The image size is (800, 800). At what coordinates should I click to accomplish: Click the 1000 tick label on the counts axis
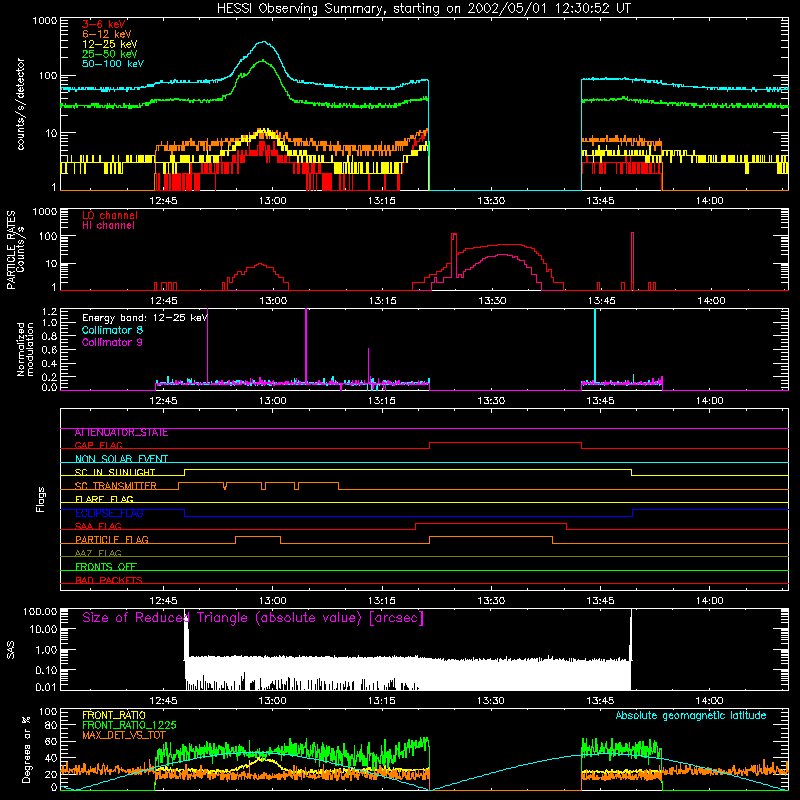[x=44, y=21]
